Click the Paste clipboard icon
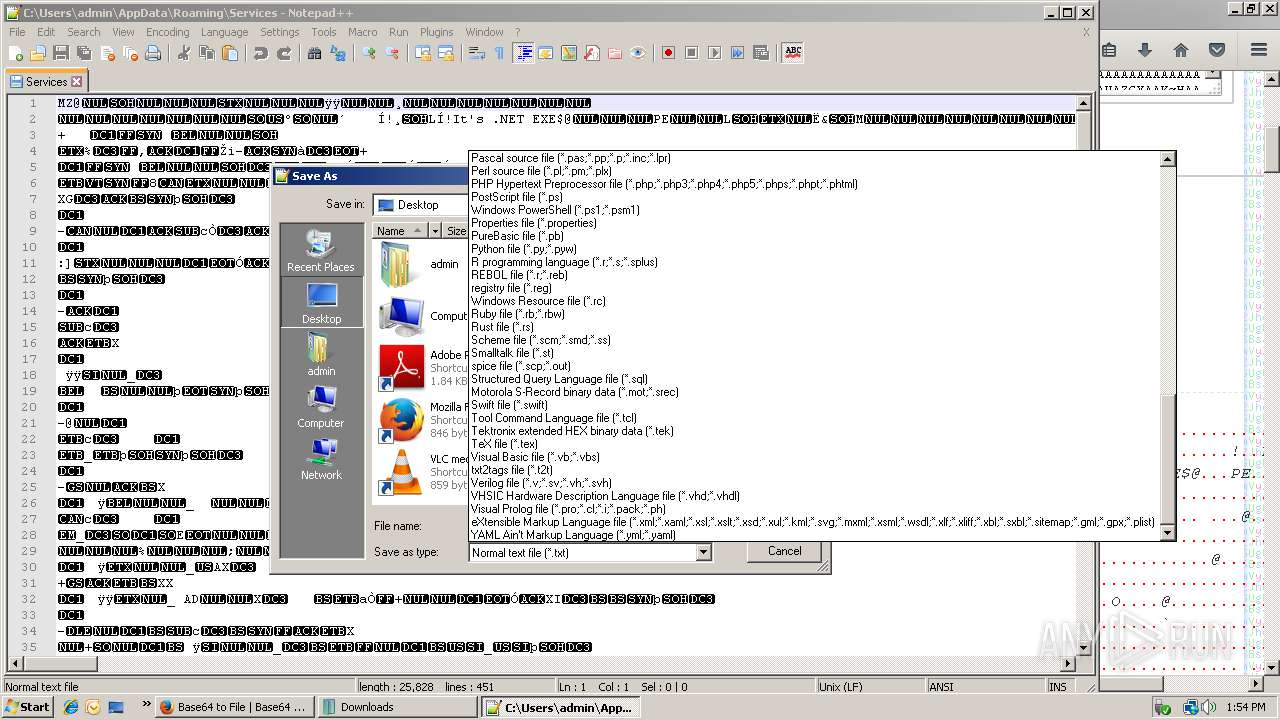This screenshot has width=1280, height=720. pyautogui.click(x=229, y=53)
